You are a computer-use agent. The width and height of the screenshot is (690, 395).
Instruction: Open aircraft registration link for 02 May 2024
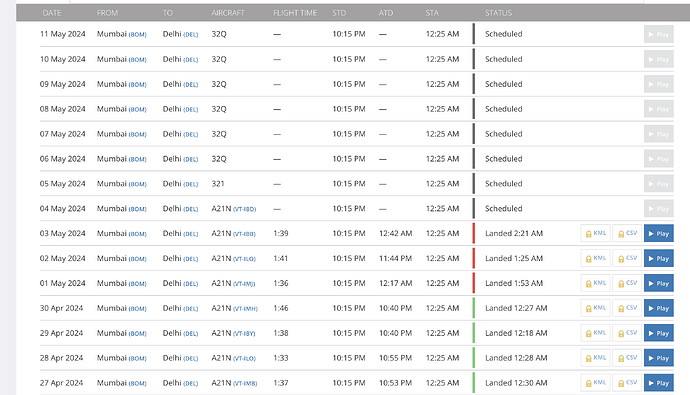244,259
